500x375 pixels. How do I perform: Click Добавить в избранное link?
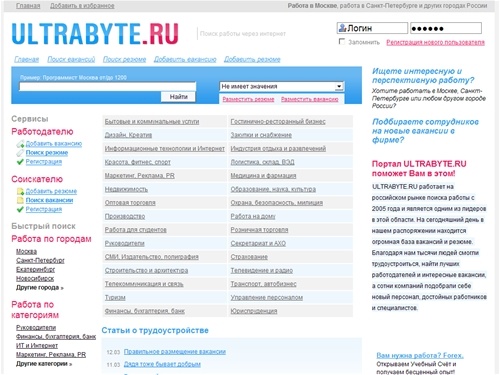pos(82,6)
